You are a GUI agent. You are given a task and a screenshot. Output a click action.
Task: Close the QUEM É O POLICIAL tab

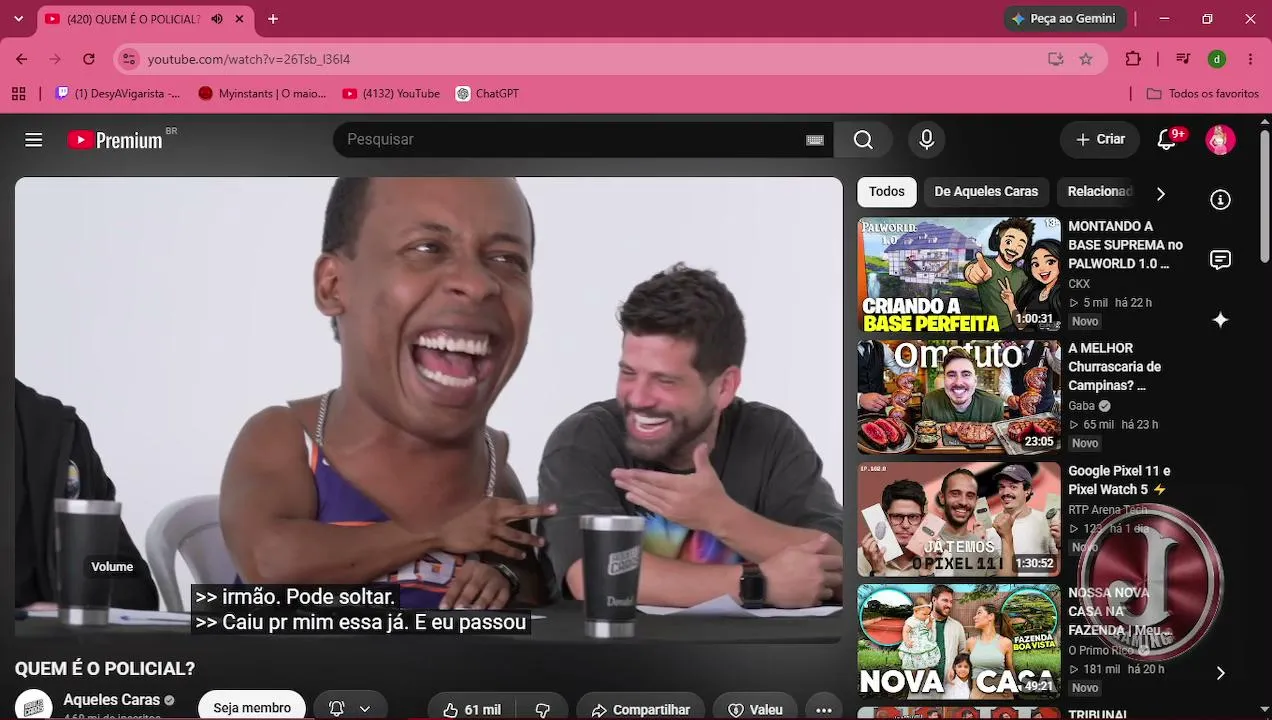click(240, 19)
